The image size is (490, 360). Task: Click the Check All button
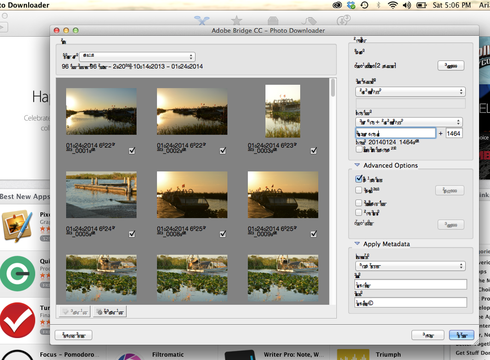[x=75, y=312]
